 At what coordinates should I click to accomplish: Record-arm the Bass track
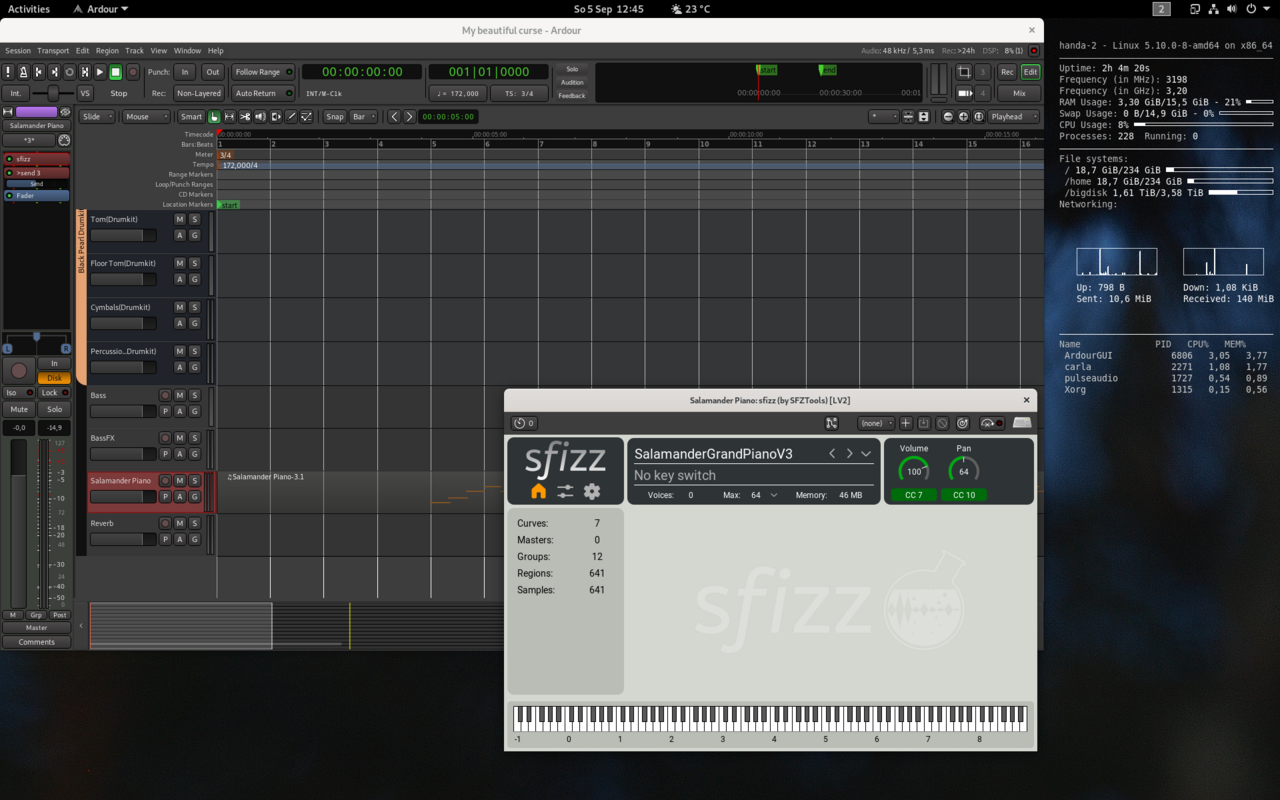[x=166, y=395]
